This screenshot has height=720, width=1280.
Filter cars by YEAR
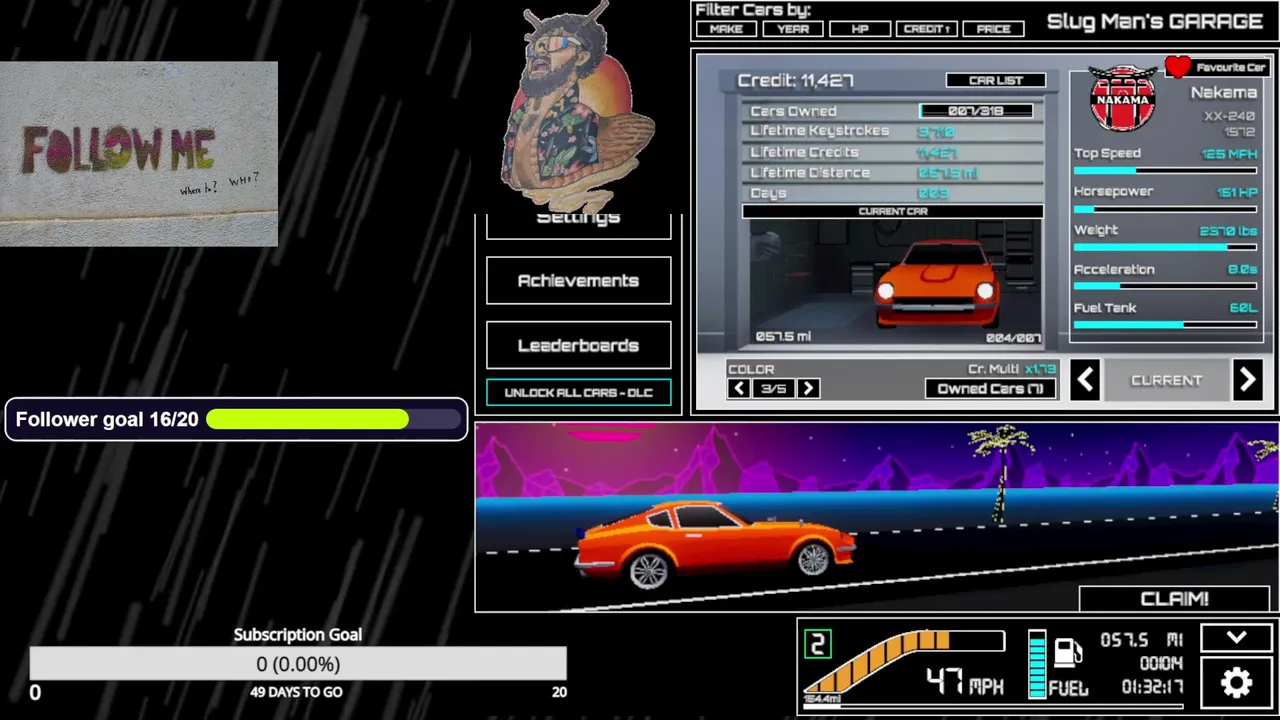pos(793,29)
